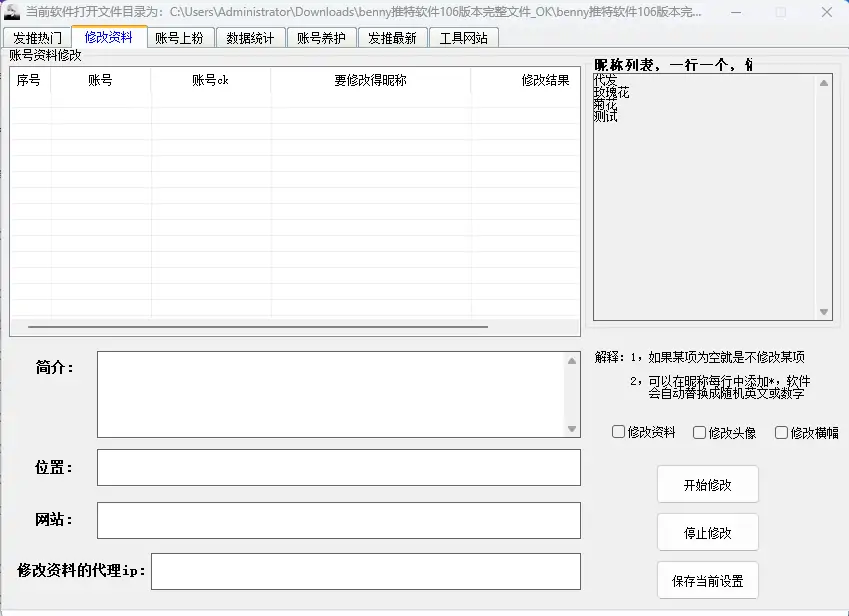
Task: Open the 工具网站 tab
Action: pyautogui.click(x=463, y=38)
